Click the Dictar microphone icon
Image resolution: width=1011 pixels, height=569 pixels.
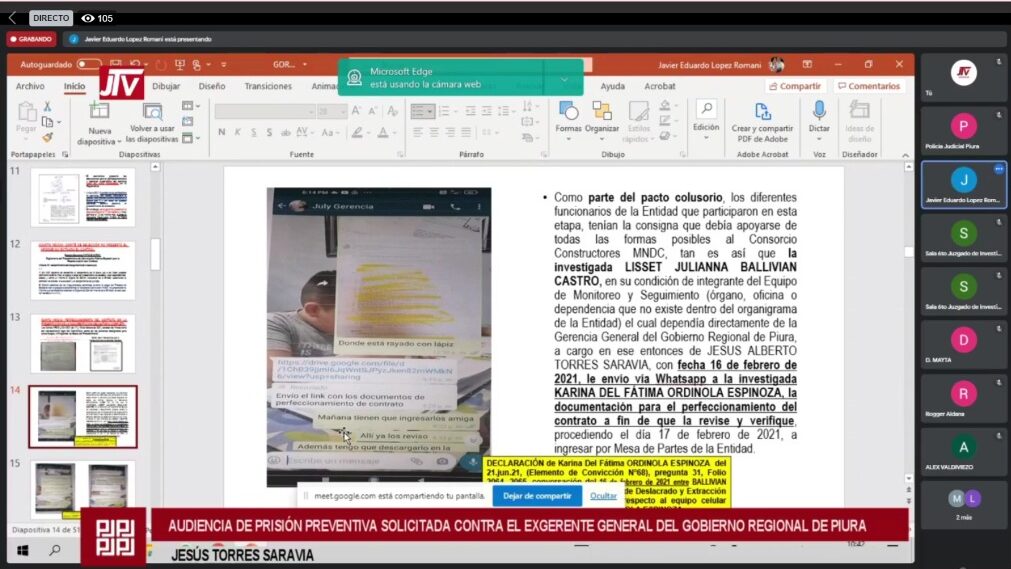coord(819,111)
